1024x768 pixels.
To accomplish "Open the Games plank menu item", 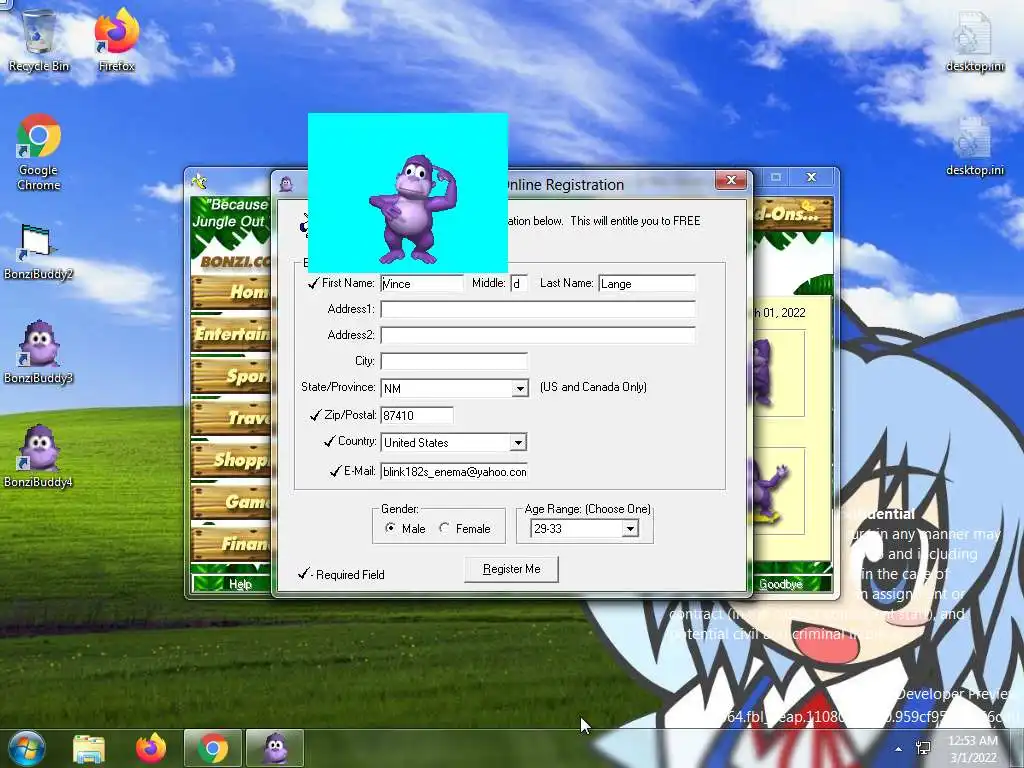I will [231, 502].
